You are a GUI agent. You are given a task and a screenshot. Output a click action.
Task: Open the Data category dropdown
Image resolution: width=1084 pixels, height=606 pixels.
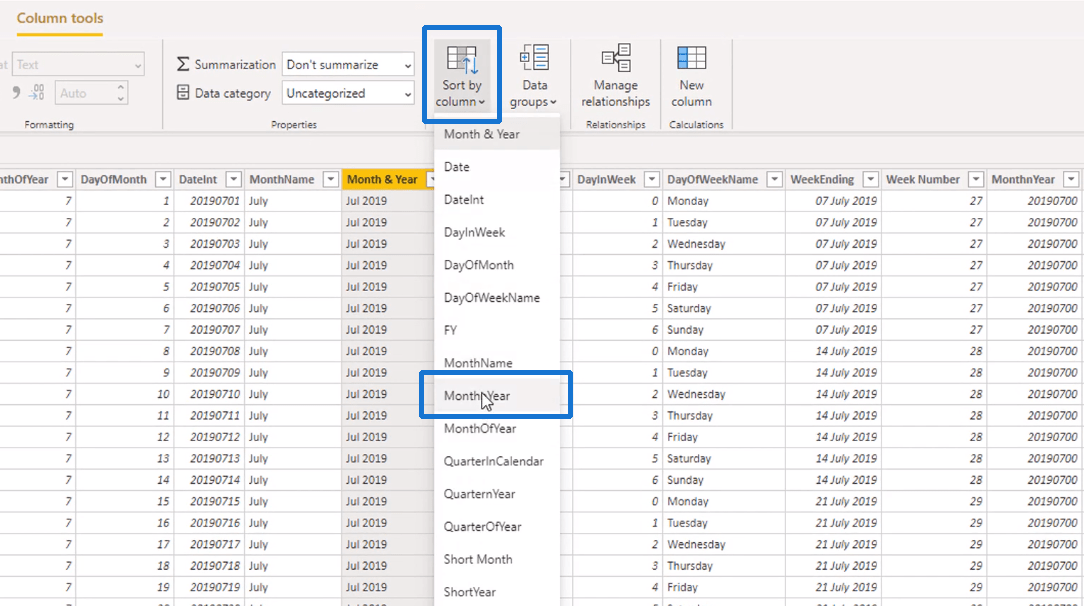(348, 93)
